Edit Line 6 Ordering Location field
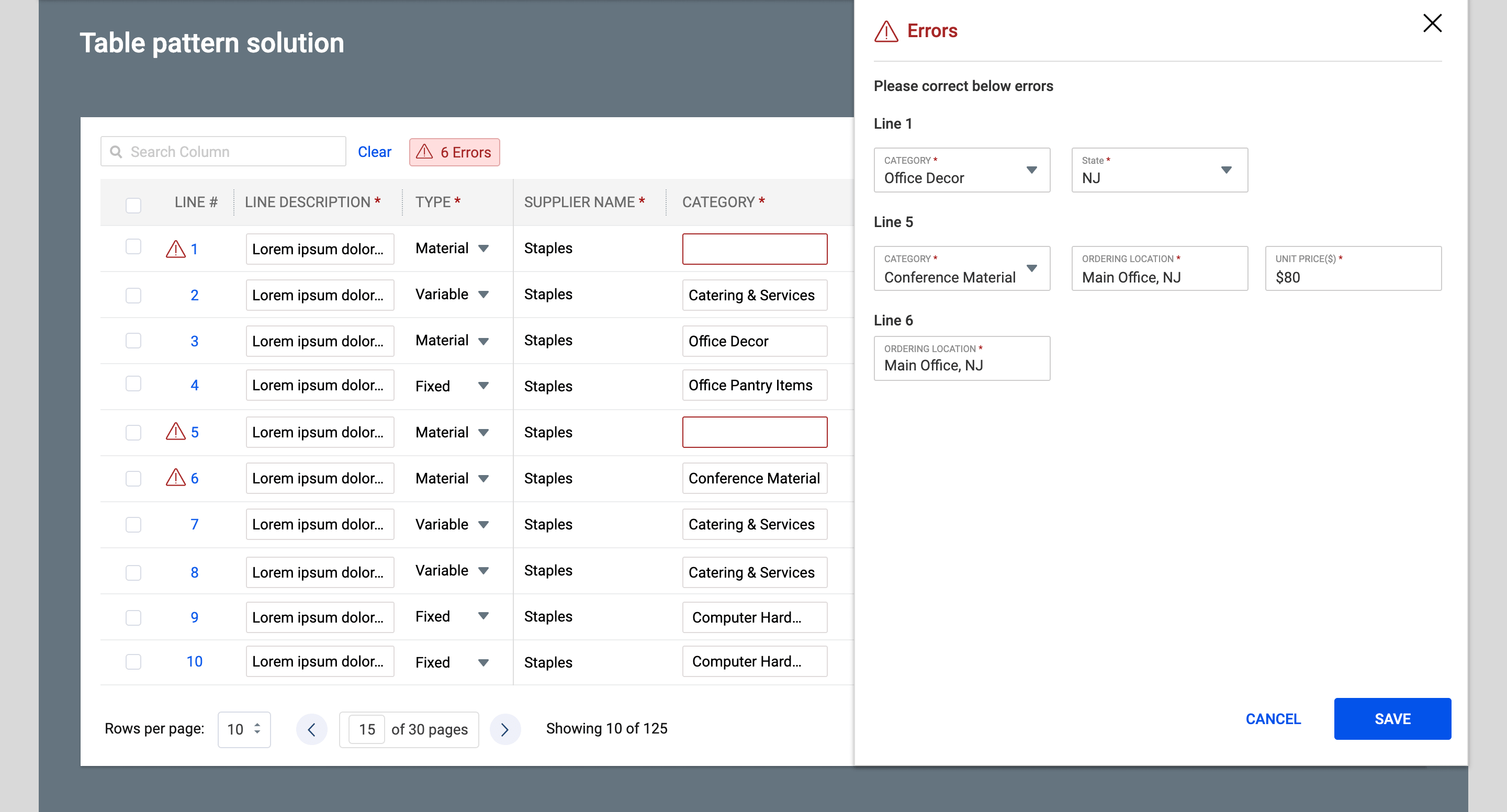 tap(962, 358)
